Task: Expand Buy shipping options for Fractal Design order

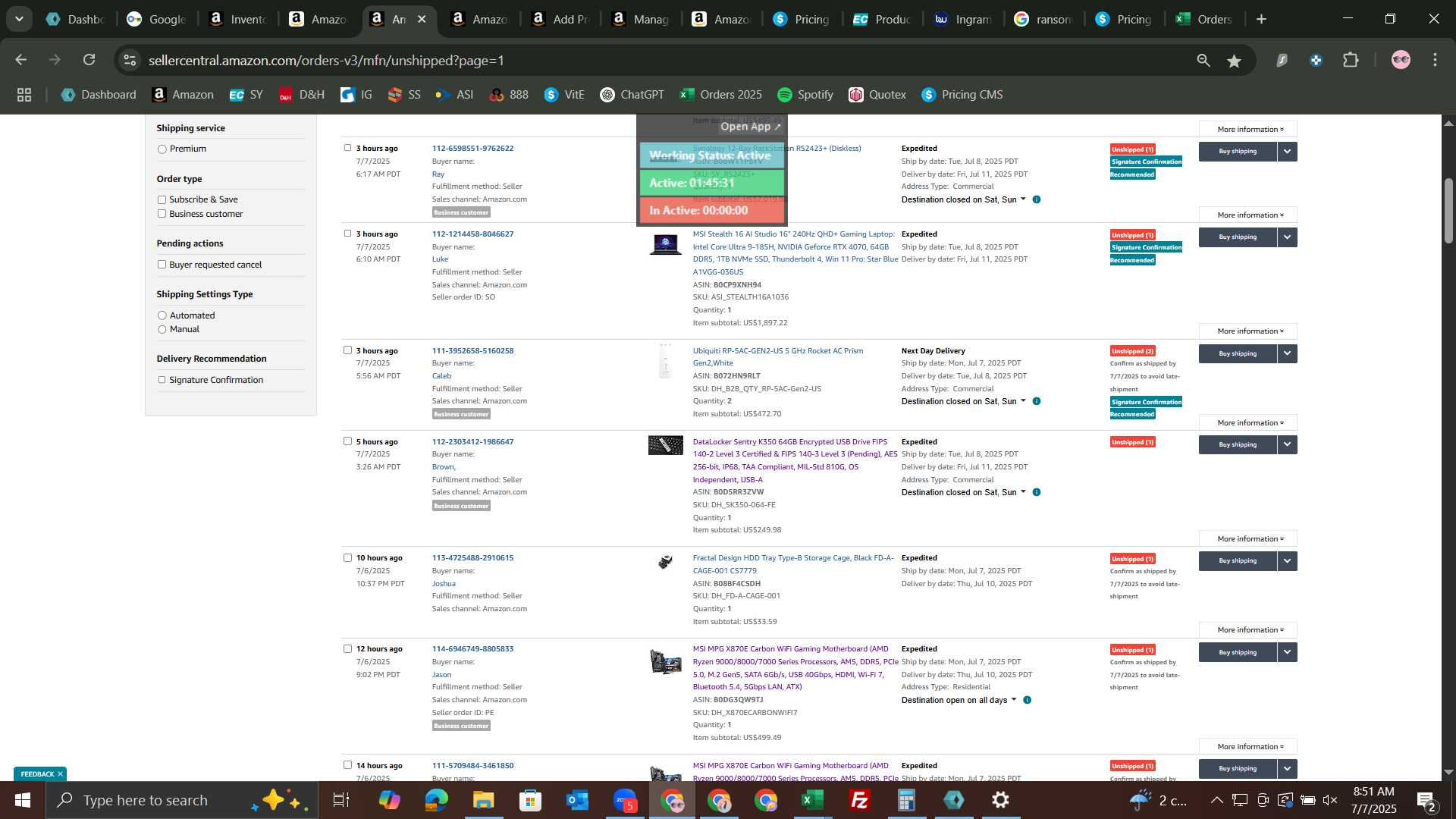Action: (x=1288, y=561)
